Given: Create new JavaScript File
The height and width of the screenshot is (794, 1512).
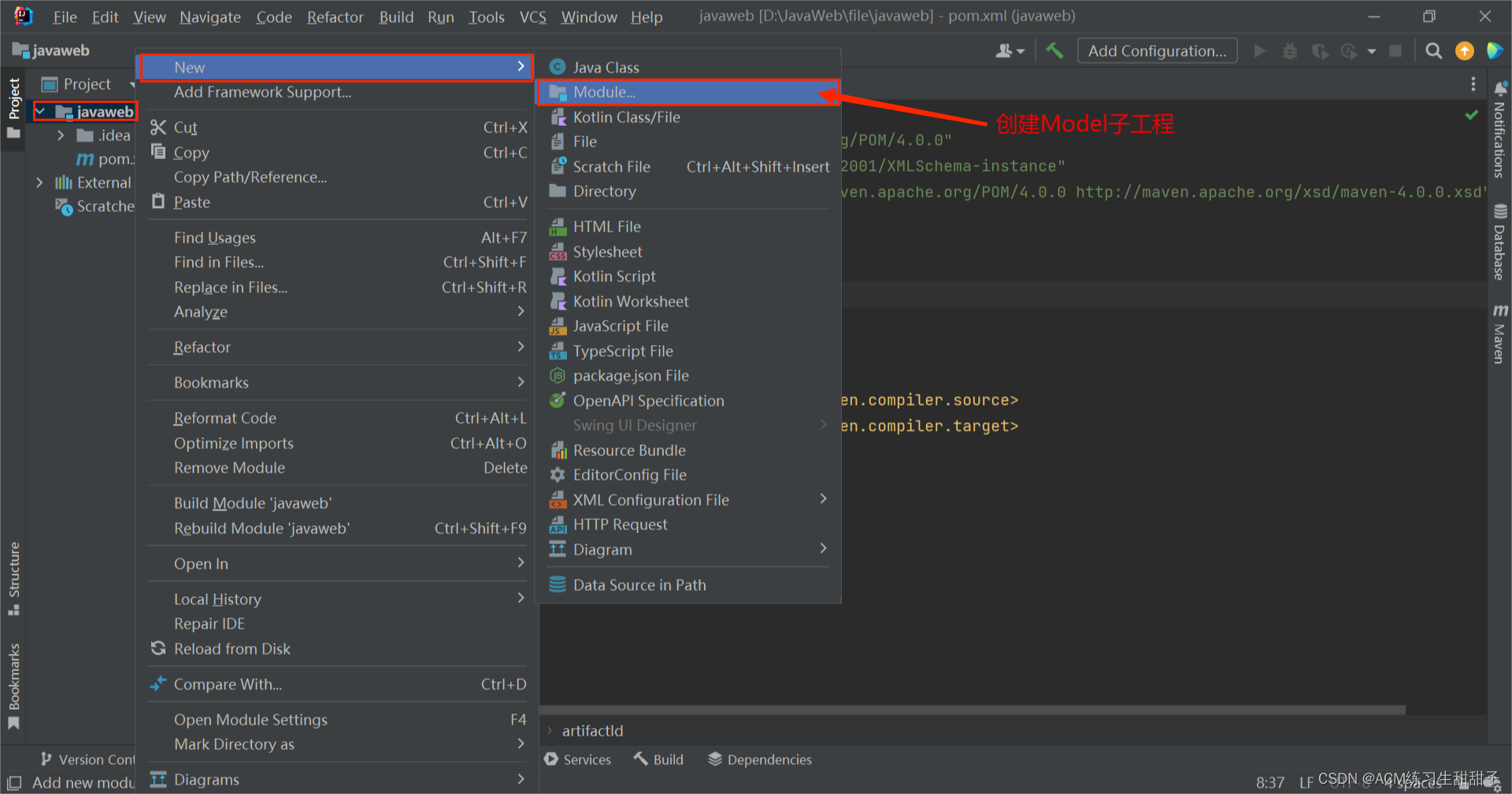Looking at the screenshot, I should click(688, 326).
